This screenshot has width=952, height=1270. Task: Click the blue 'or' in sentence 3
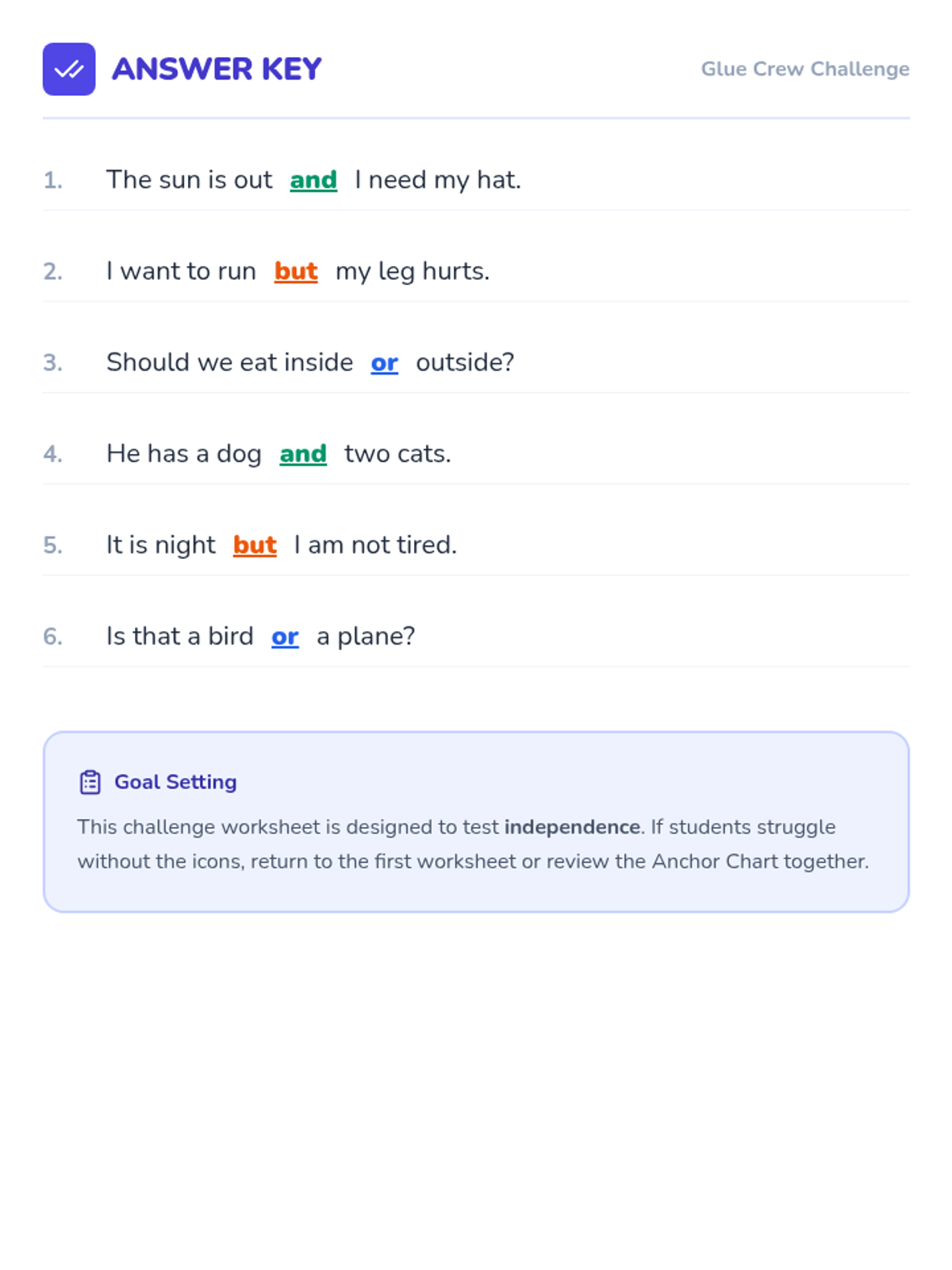385,363
